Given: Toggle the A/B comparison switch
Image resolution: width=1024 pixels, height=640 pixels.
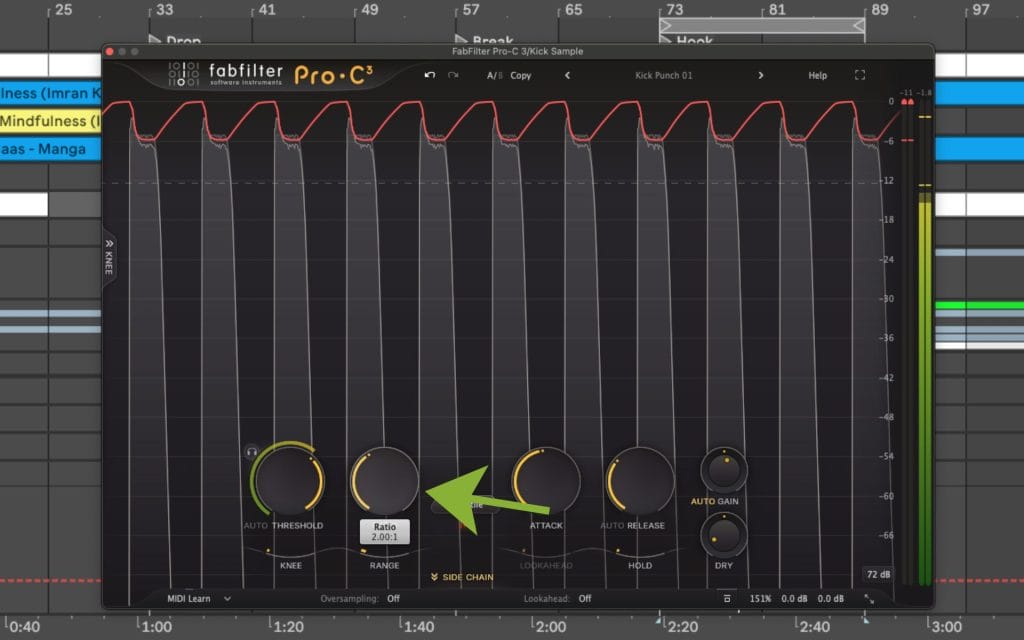Looking at the screenshot, I should [x=494, y=75].
